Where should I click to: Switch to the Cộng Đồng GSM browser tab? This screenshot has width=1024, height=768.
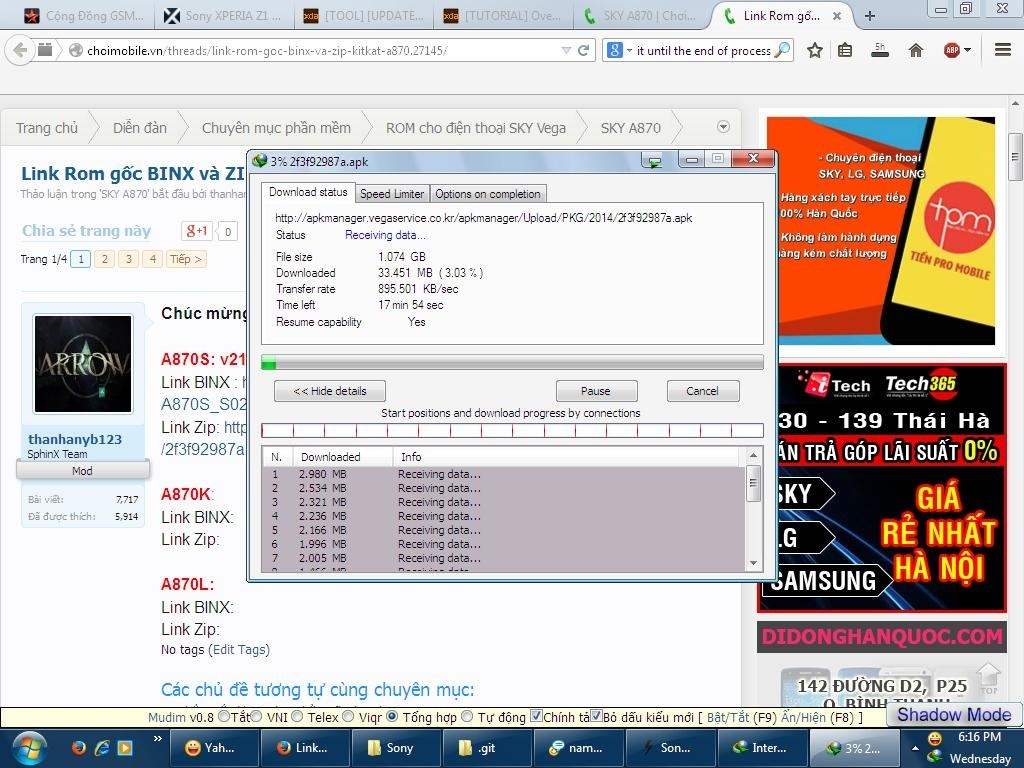point(83,16)
